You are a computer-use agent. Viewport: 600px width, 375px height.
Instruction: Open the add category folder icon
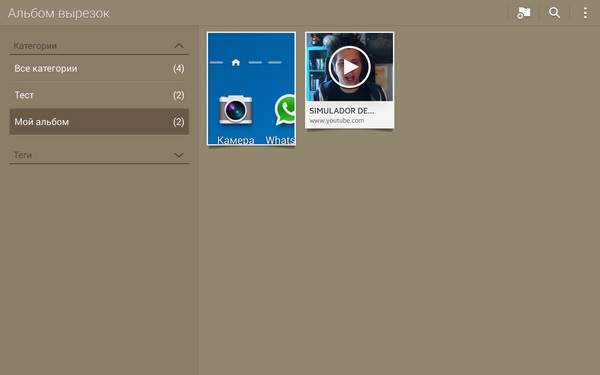pos(523,13)
